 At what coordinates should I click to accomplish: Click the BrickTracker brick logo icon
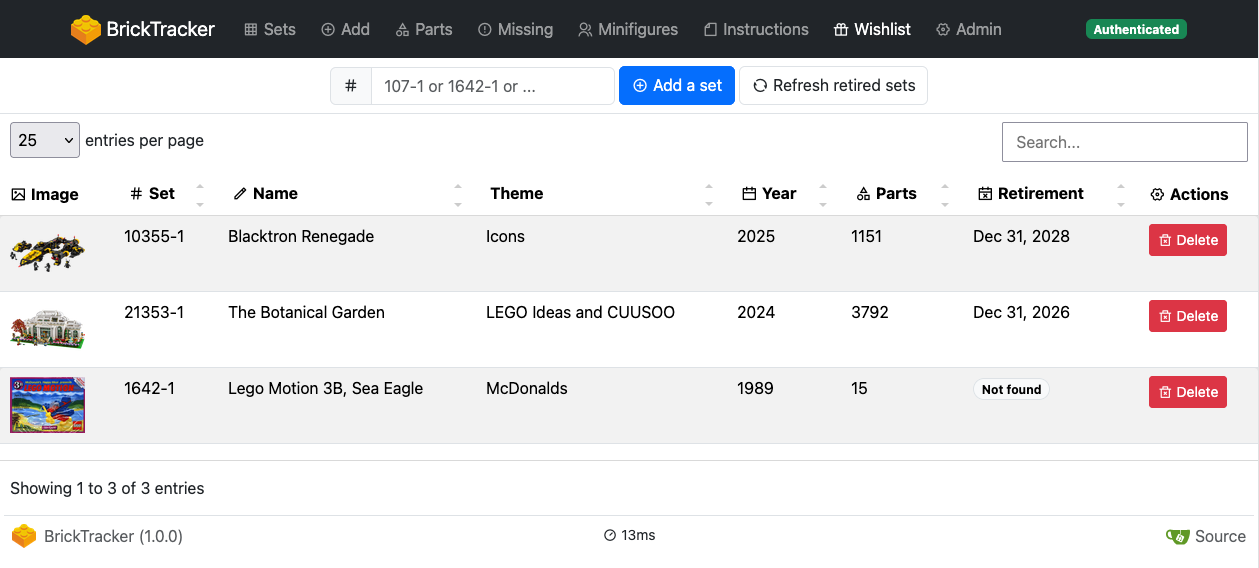[86, 30]
